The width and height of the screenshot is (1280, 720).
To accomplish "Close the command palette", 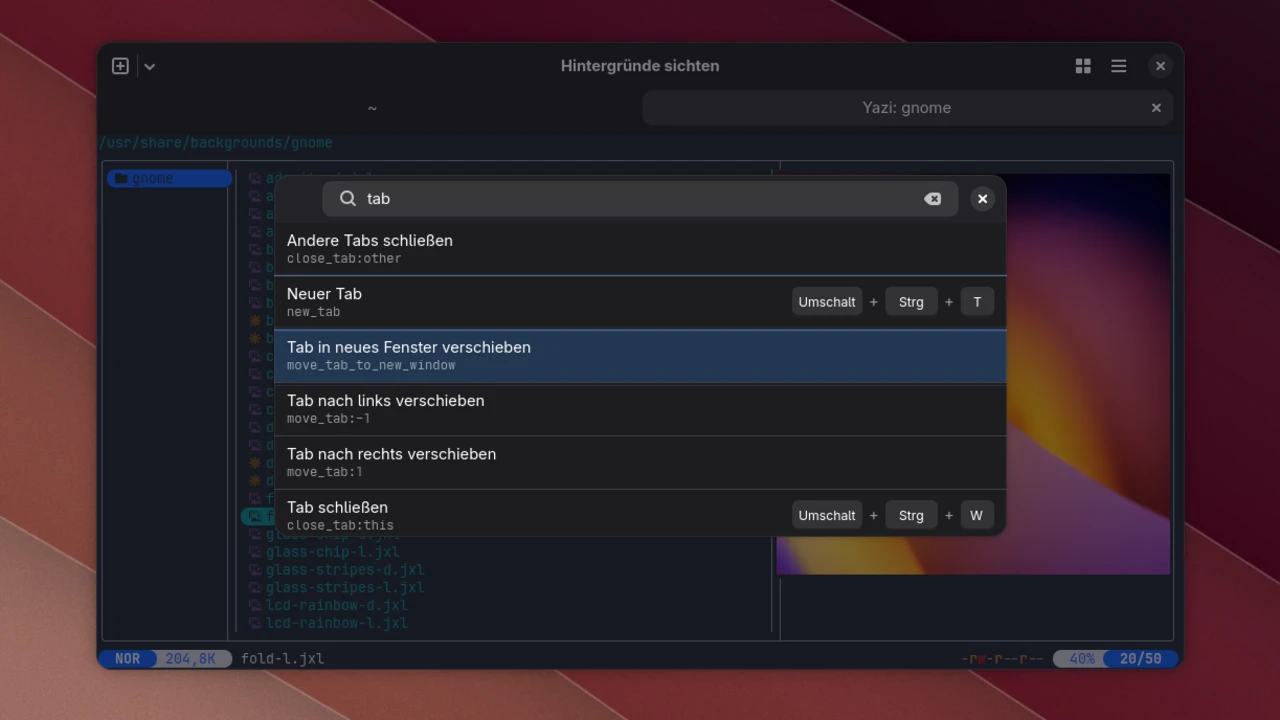I will pyautogui.click(x=982, y=199).
